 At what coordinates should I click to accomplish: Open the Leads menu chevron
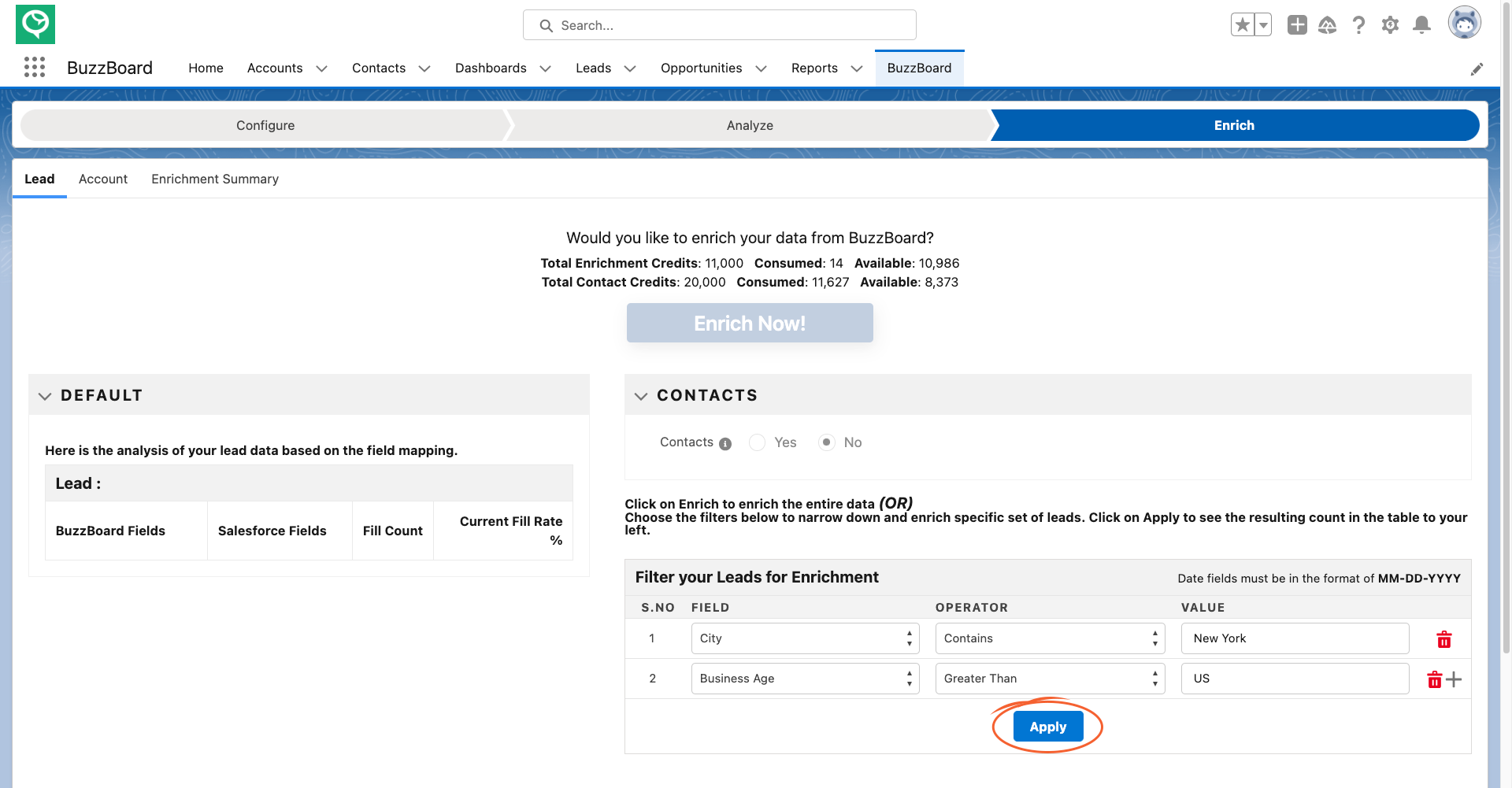(630, 68)
